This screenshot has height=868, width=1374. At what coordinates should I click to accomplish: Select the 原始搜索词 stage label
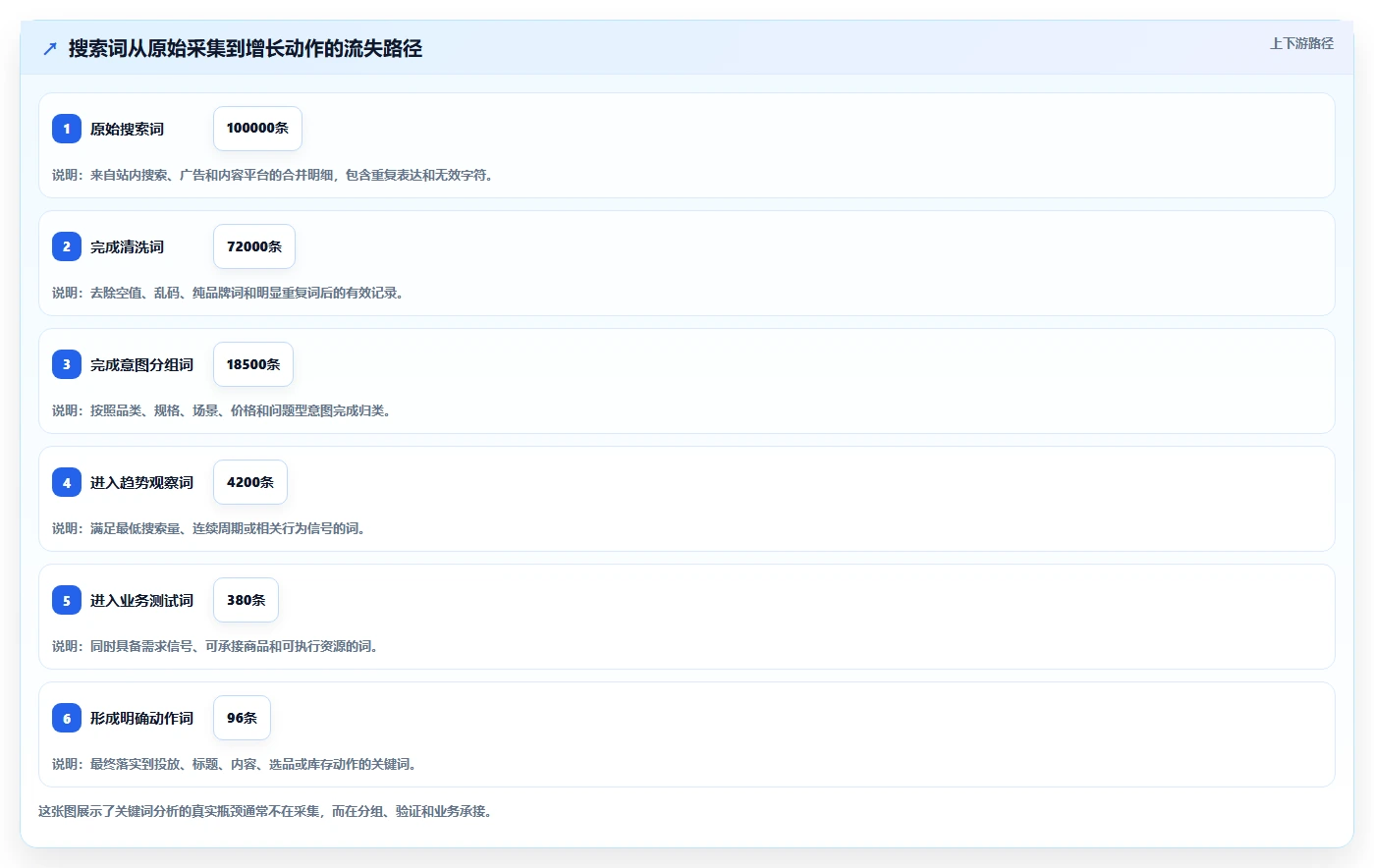tap(127, 129)
